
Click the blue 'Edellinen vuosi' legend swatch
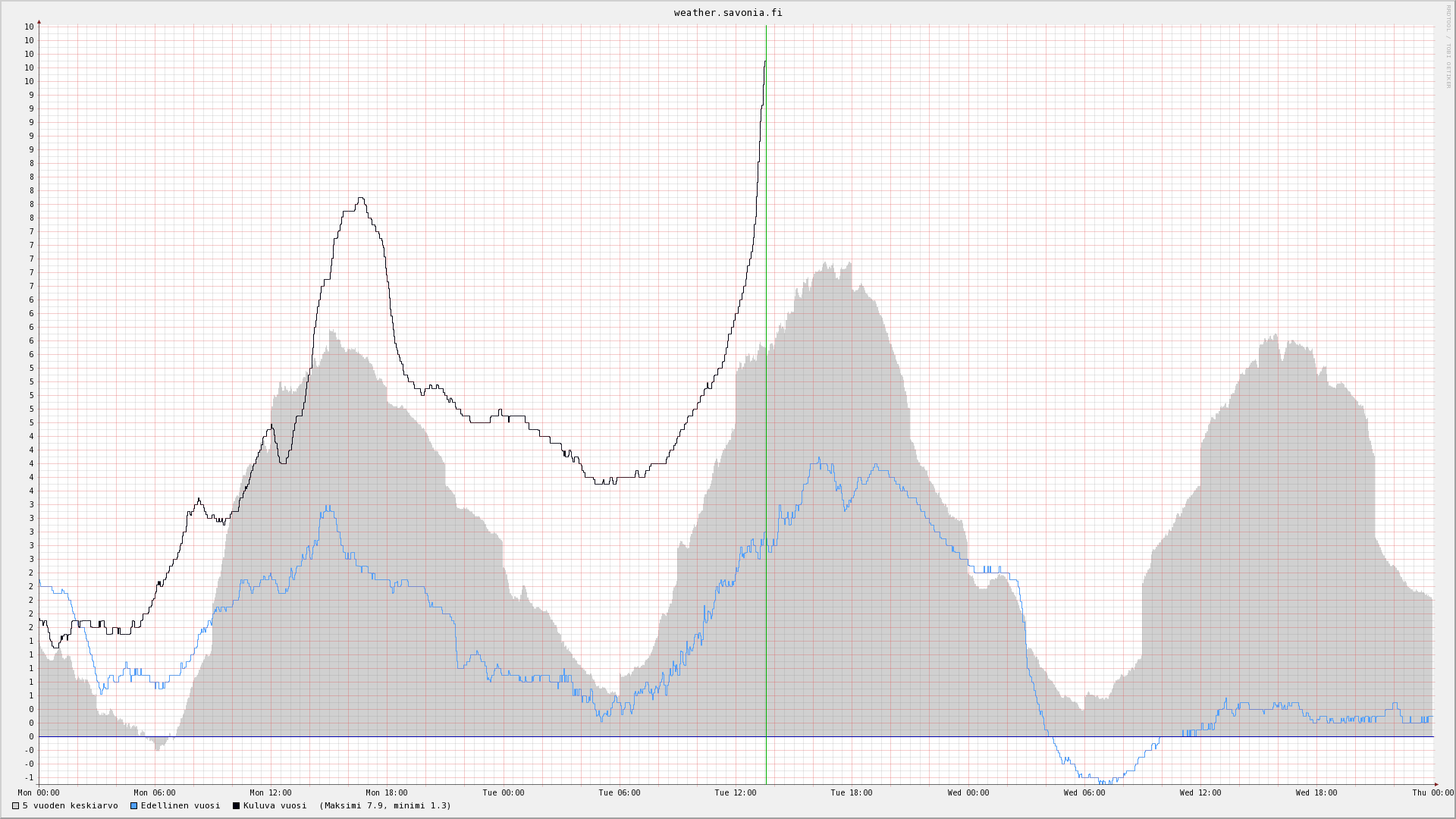pos(134,806)
